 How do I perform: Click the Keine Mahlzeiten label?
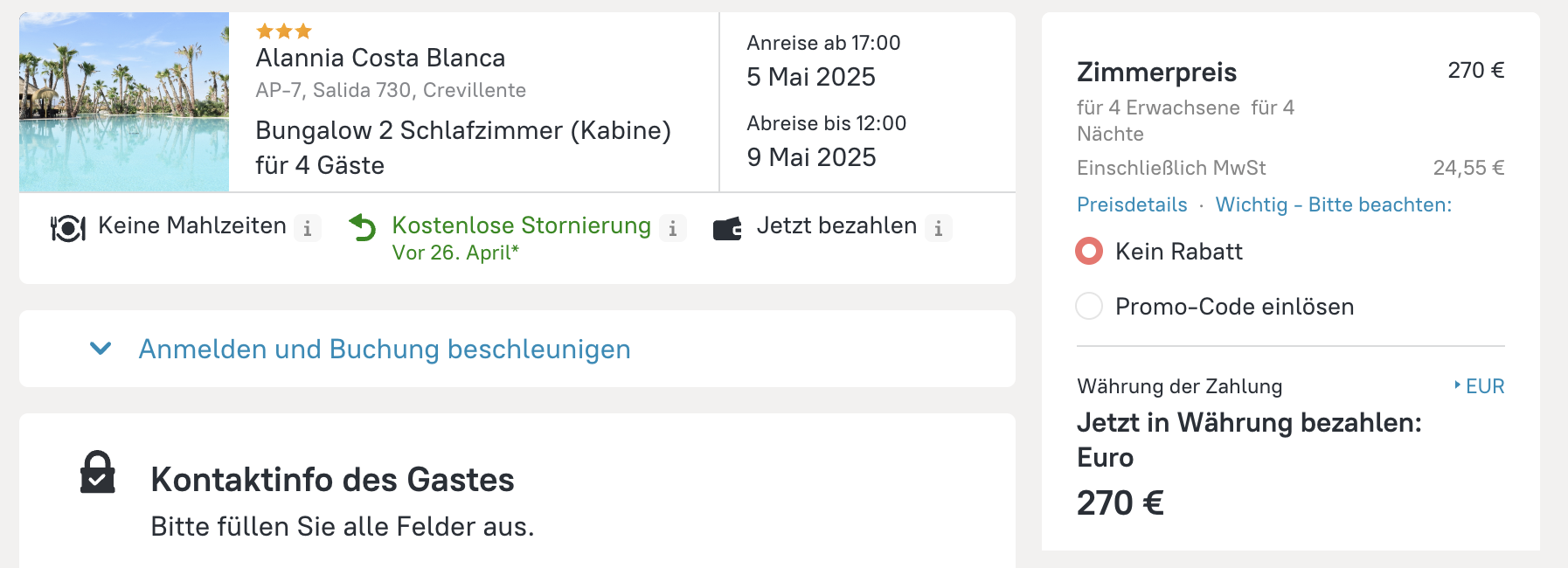(192, 225)
